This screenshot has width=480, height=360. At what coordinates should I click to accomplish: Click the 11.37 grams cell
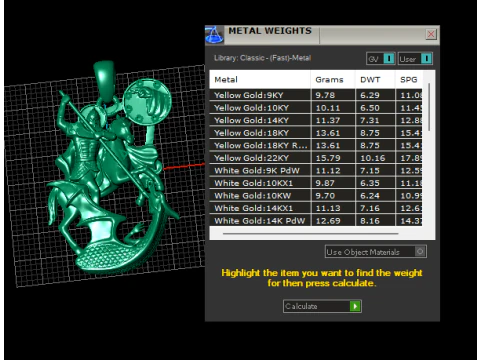click(333, 120)
